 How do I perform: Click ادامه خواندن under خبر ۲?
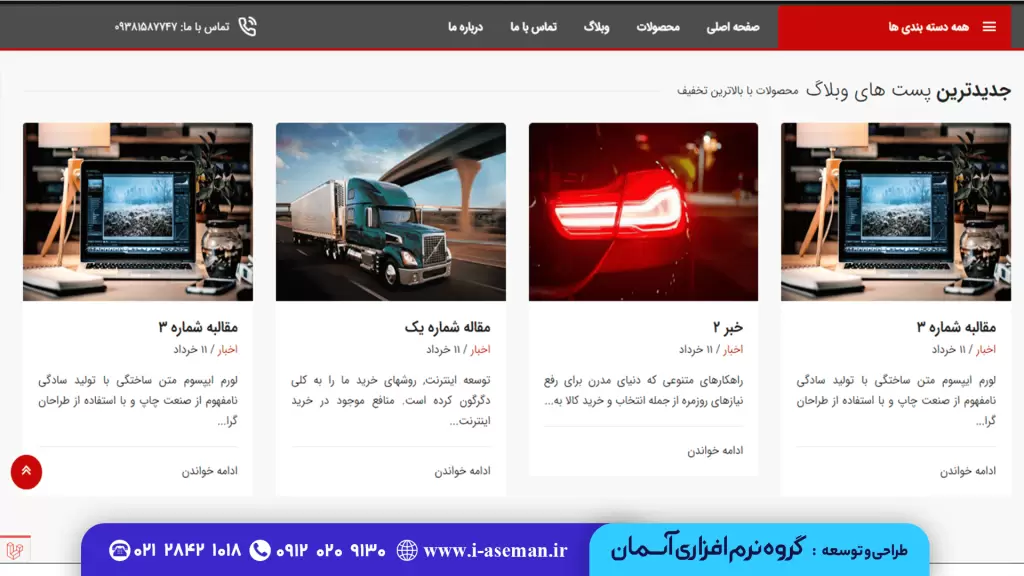[x=715, y=451]
